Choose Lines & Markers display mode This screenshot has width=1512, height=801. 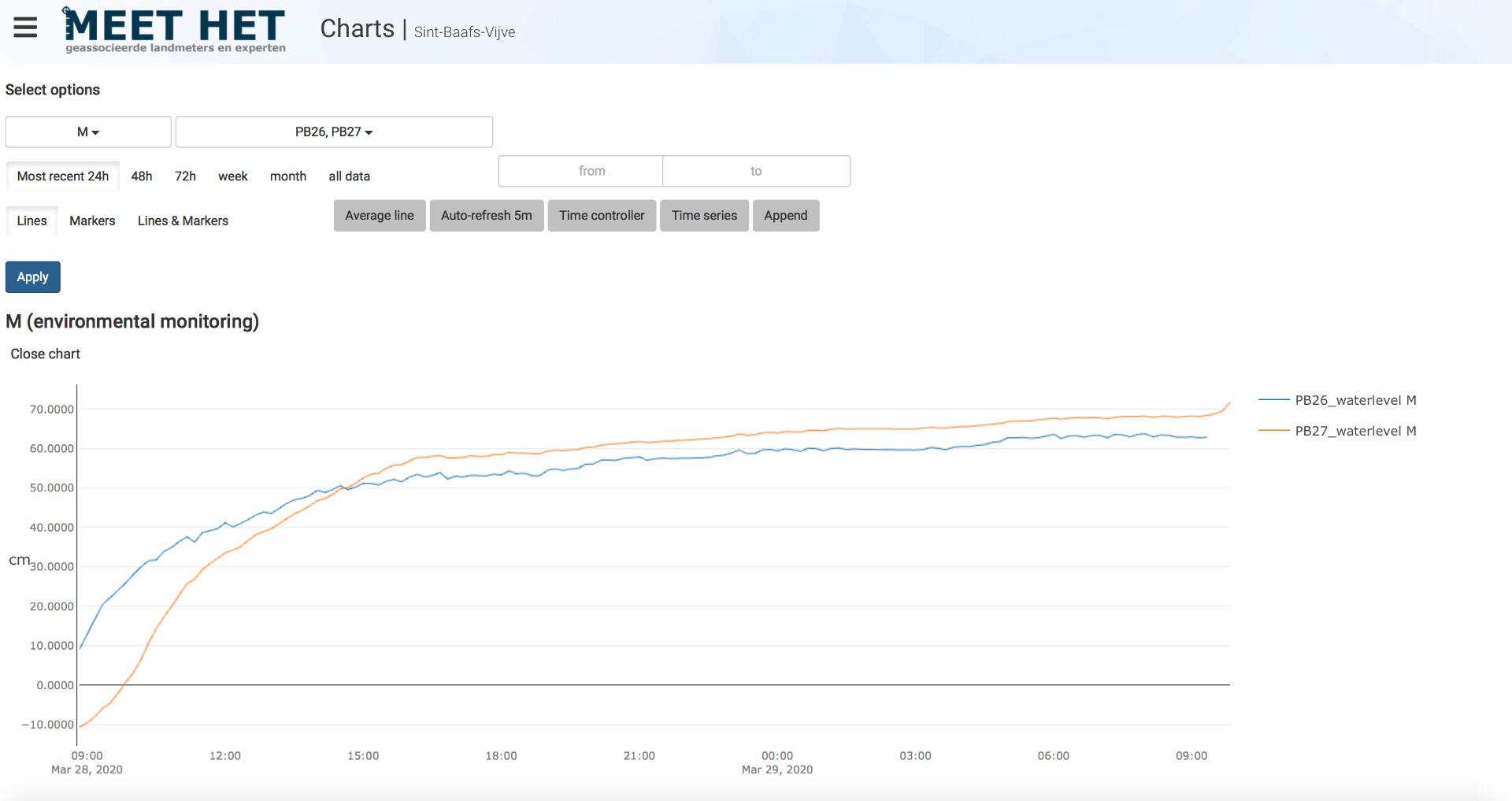183,221
